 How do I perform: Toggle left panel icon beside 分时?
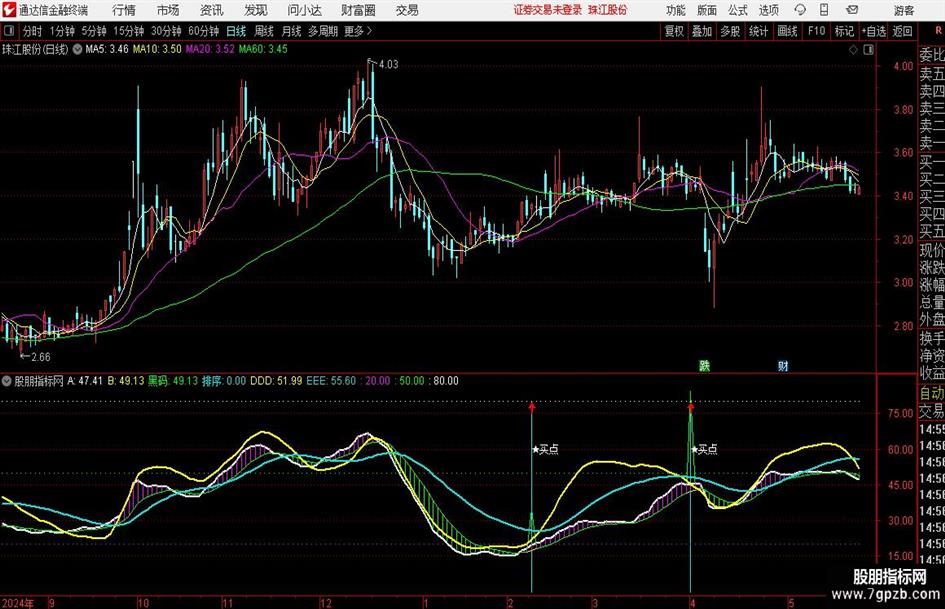coord(10,31)
